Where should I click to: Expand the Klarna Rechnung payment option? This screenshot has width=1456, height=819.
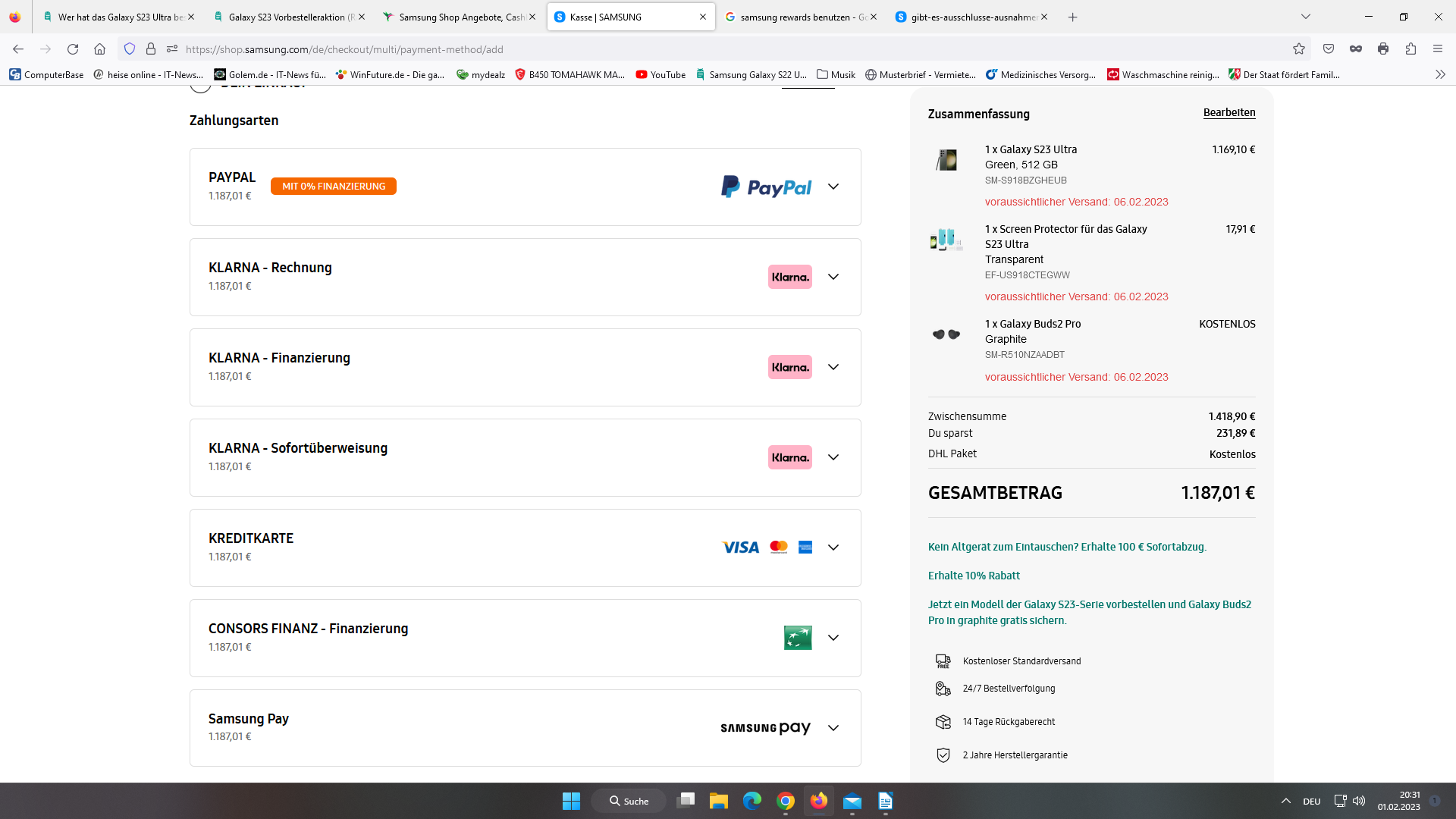coord(833,277)
